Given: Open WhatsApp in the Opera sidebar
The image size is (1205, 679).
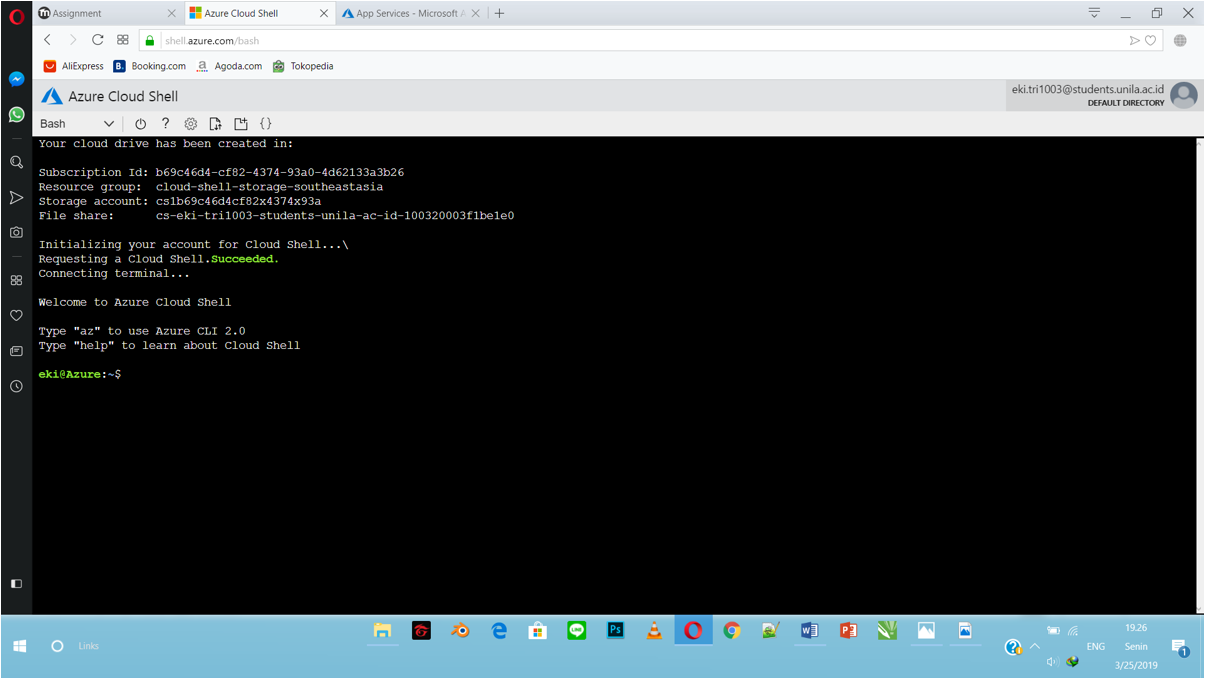Looking at the screenshot, I should 16,115.
